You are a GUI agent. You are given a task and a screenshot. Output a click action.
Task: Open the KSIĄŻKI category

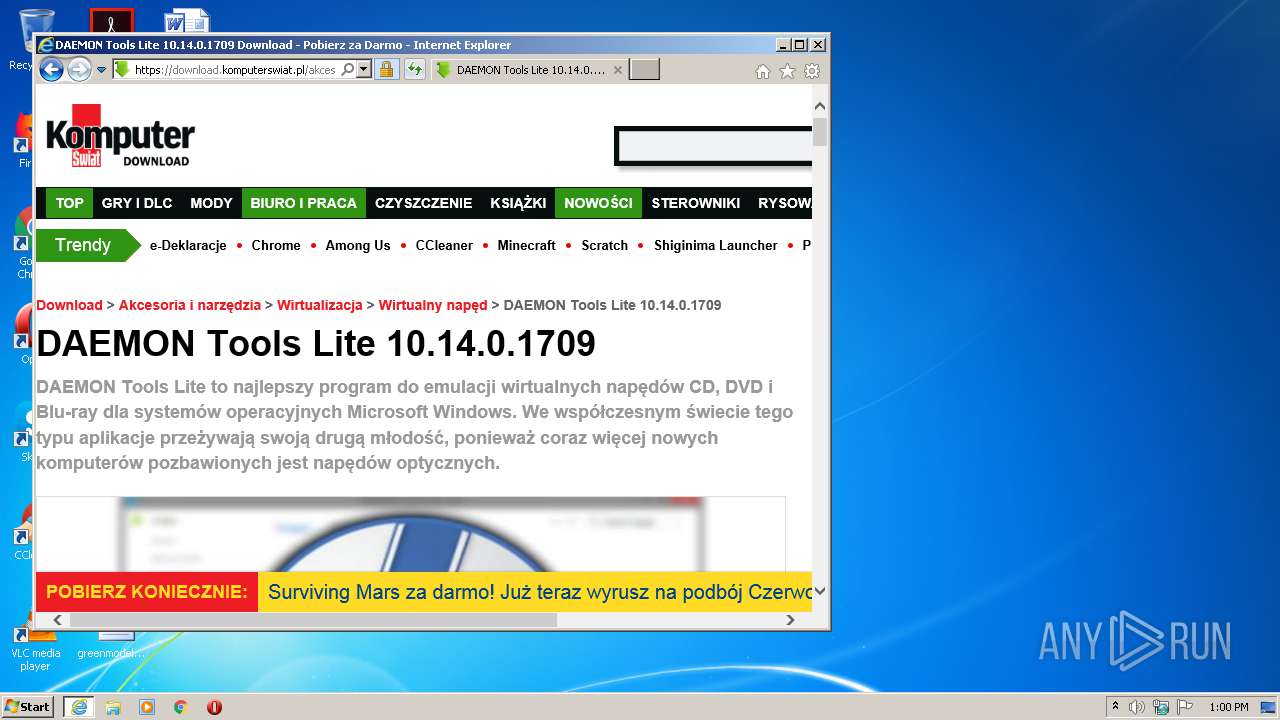click(518, 203)
